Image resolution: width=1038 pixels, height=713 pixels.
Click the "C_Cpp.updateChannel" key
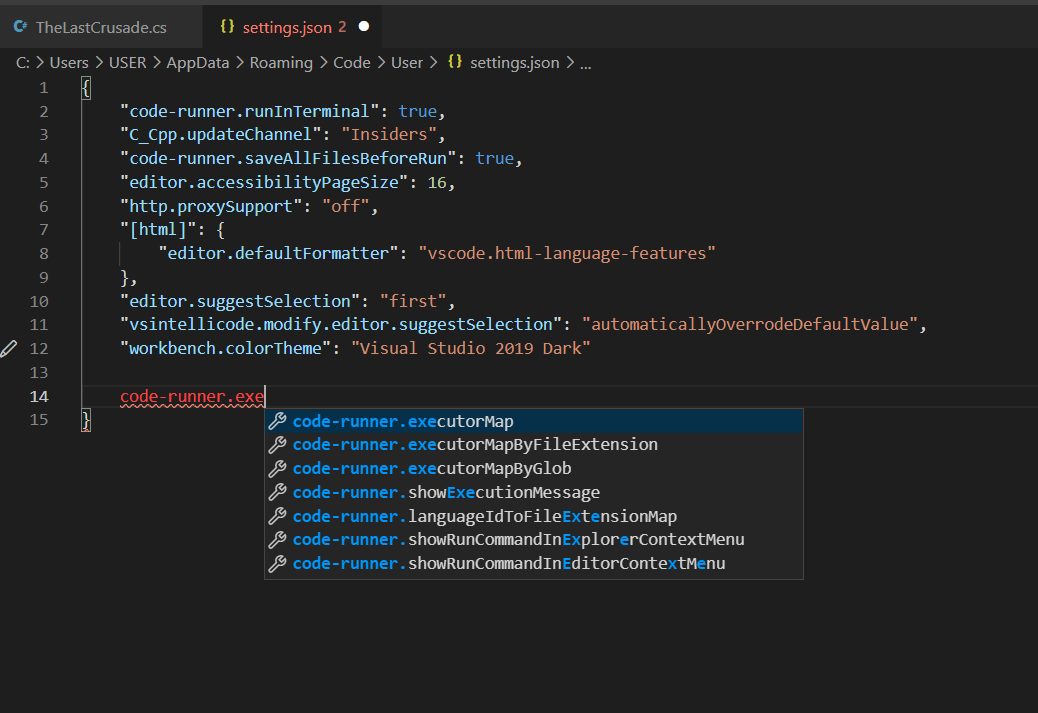(220, 134)
